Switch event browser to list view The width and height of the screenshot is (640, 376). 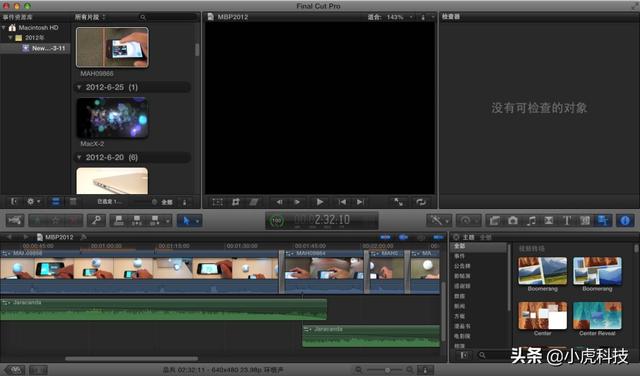coord(73,201)
